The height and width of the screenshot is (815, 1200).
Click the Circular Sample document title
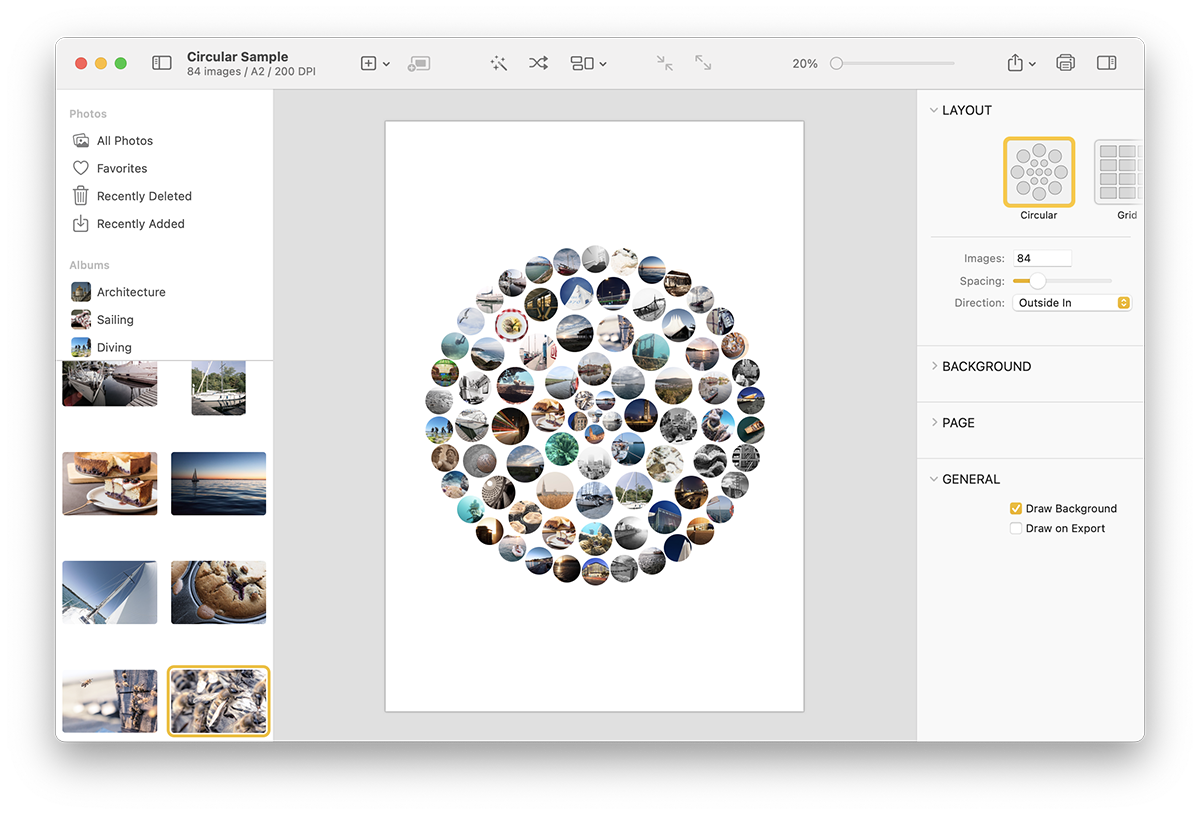pyautogui.click(x=237, y=57)
